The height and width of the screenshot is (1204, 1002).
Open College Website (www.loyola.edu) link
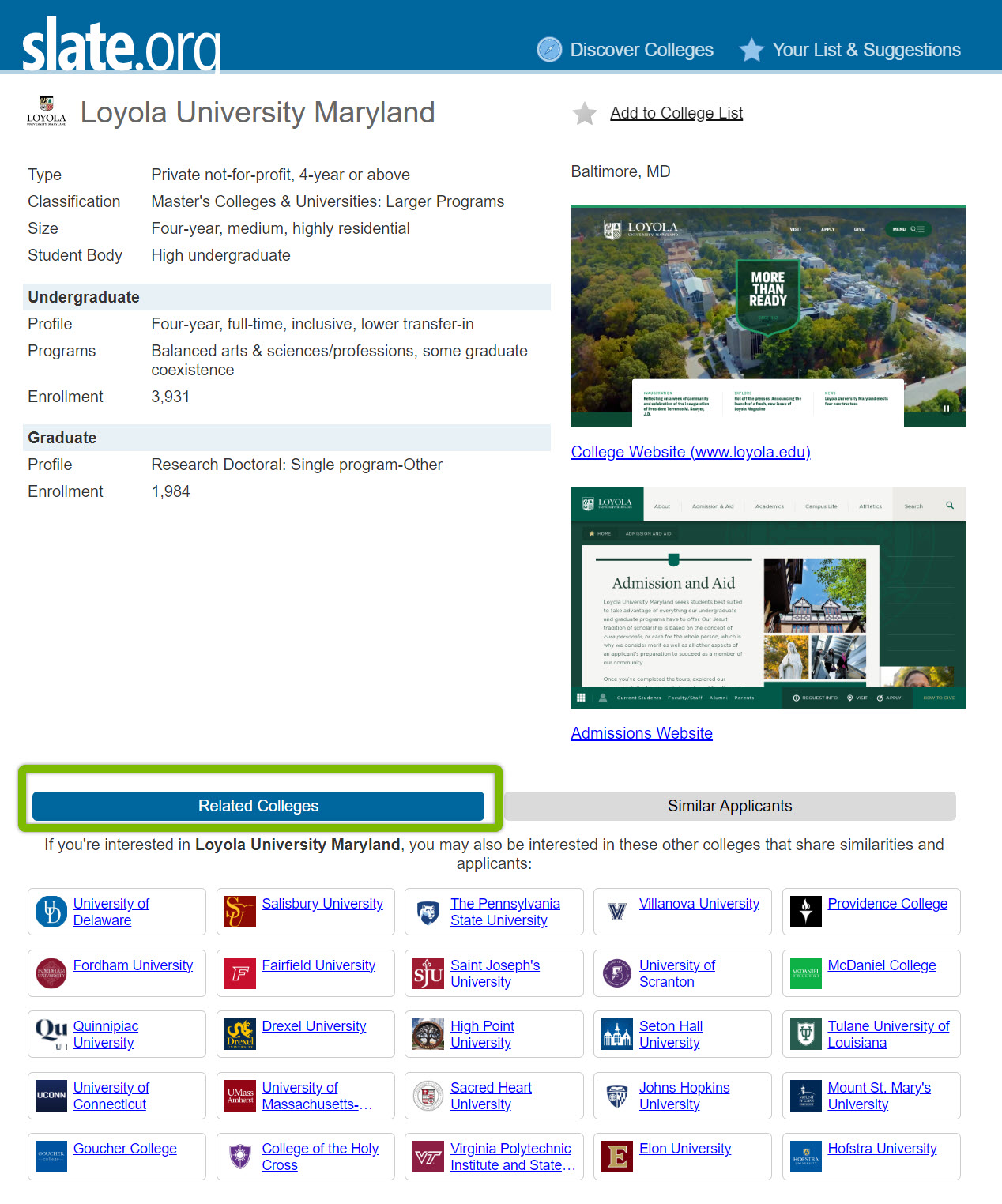click(x=691, y=452)
